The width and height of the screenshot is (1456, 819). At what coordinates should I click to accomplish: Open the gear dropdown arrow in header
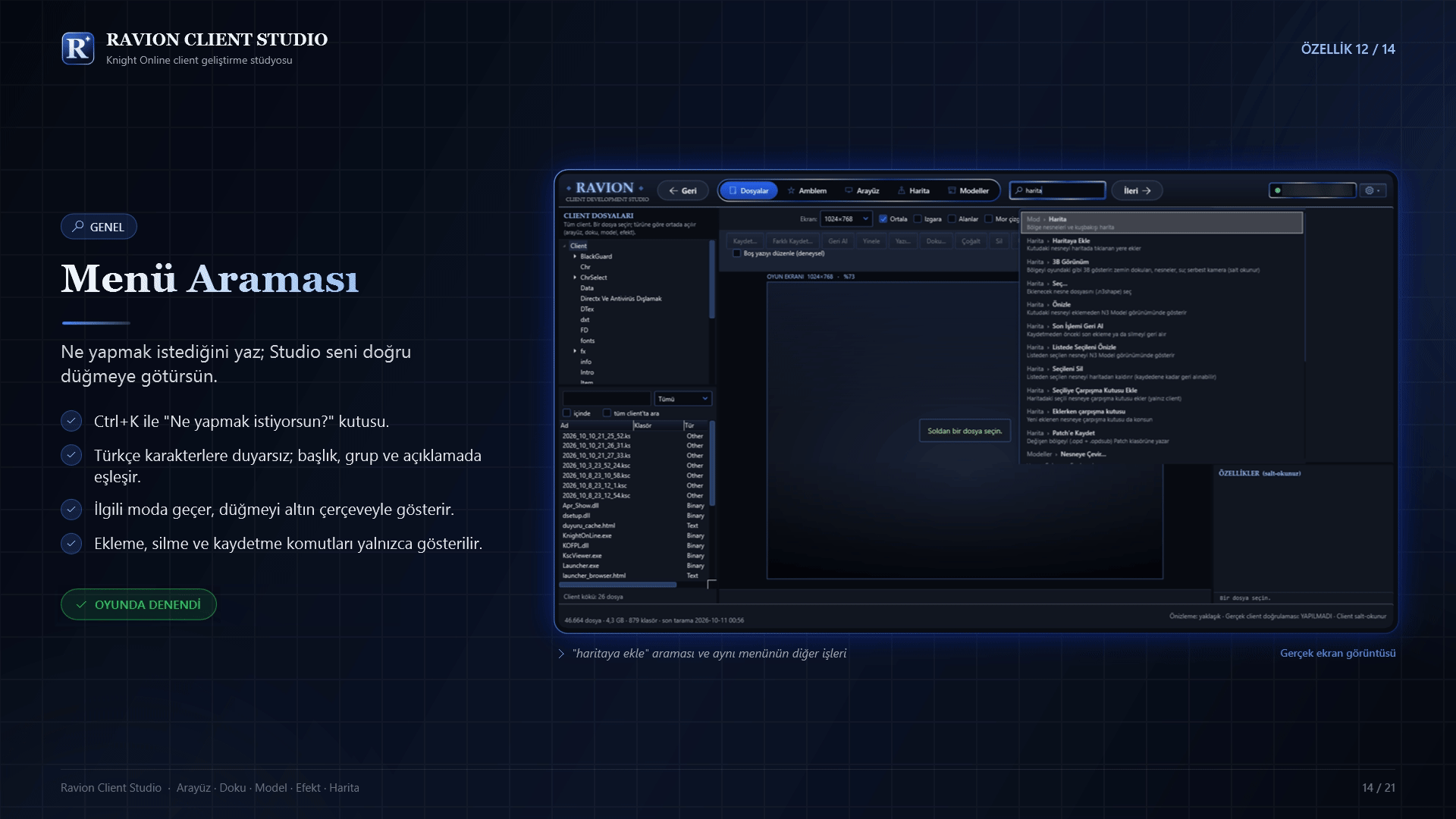tap(1379, 190)
